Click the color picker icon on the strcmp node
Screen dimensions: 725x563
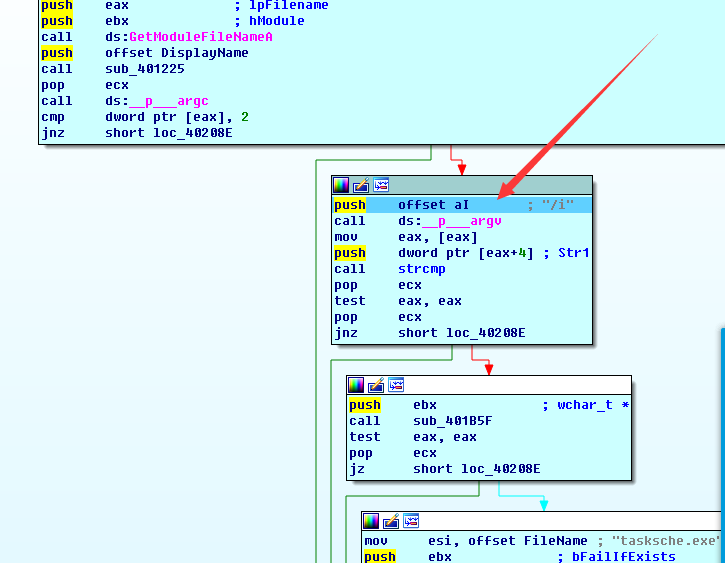tap(341, 185)
